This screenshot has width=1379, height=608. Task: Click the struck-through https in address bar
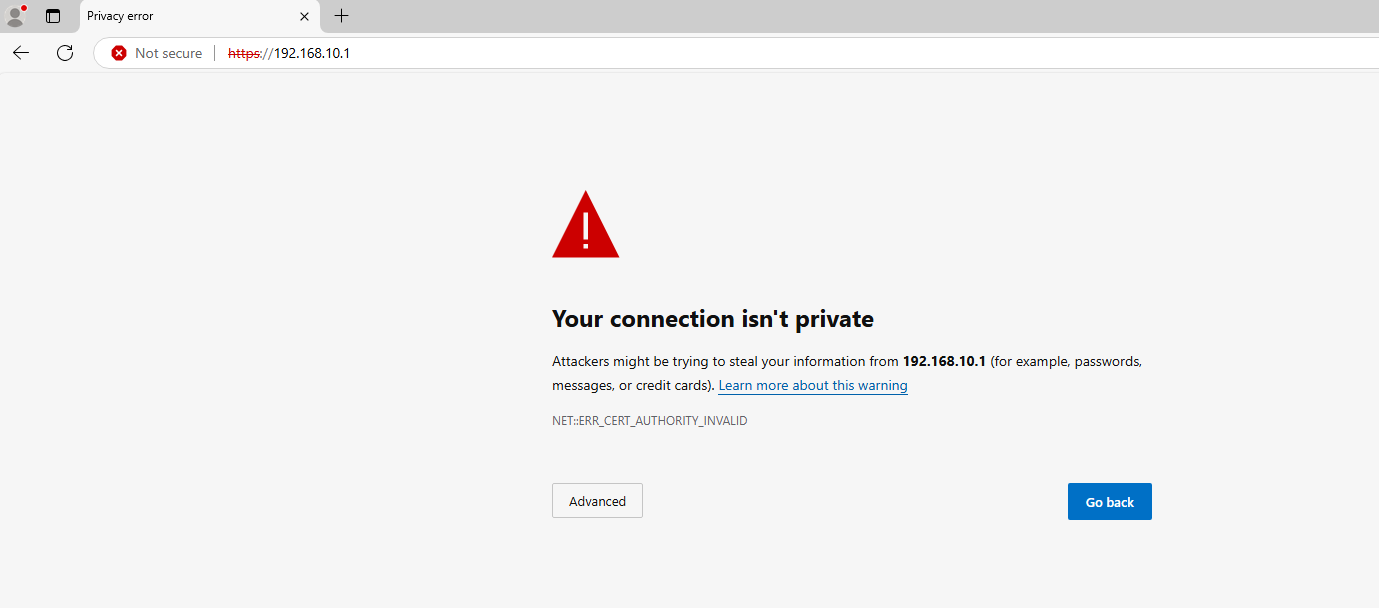pos(244,53)
